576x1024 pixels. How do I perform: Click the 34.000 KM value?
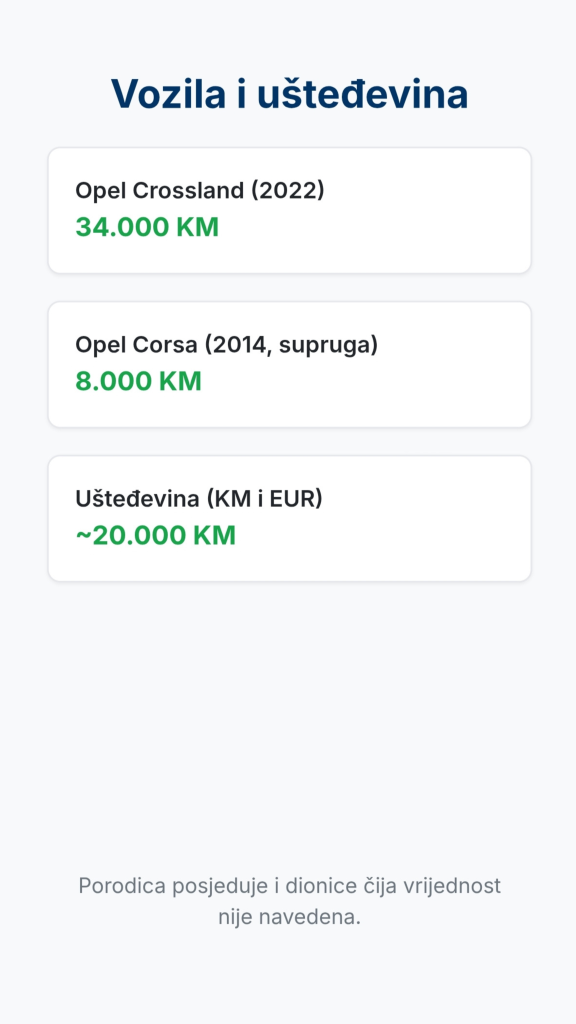147,227
